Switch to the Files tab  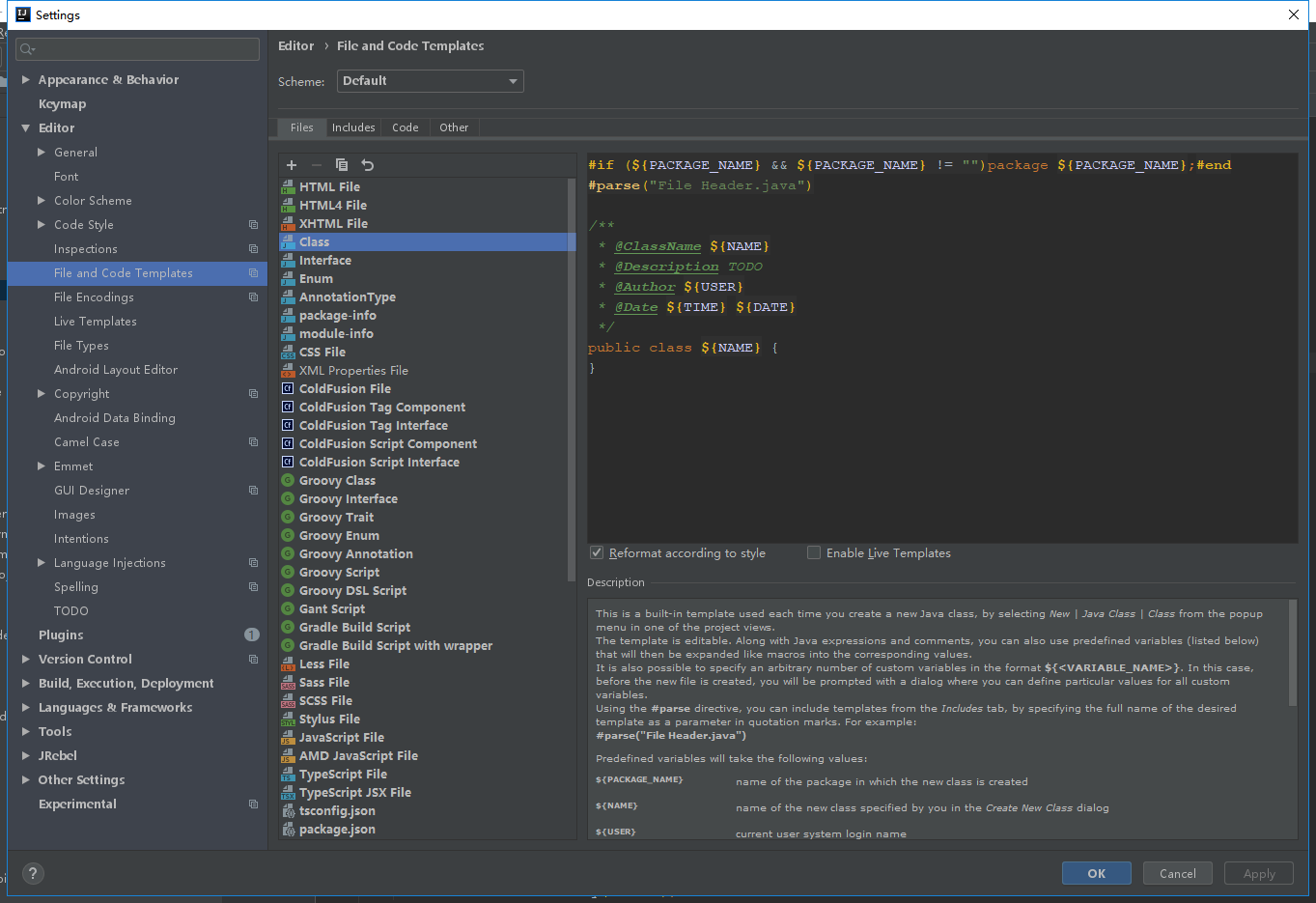click(301, 127)
